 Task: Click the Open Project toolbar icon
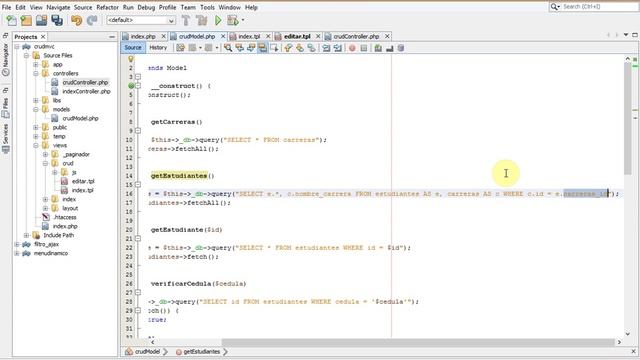42,20
